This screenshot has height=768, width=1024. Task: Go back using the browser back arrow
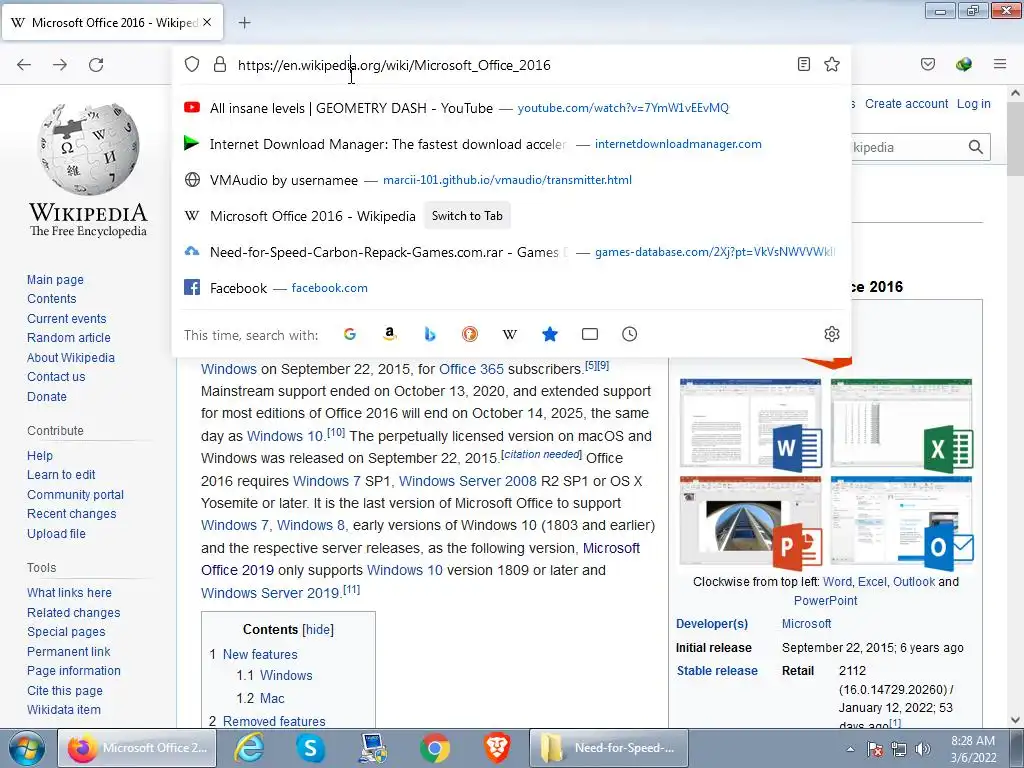24,65
